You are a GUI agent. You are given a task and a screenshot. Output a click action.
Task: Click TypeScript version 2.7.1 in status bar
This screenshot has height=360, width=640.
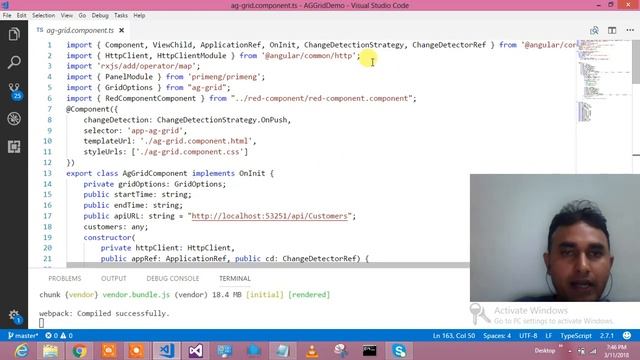pyautogui.click(x=607, y=336)
